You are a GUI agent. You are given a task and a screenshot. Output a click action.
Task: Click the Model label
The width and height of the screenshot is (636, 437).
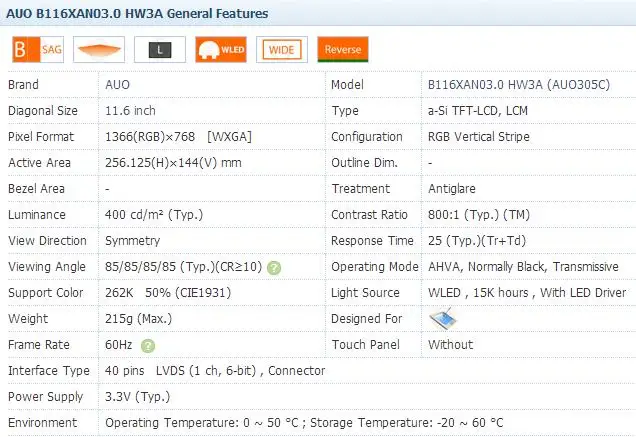point(347,85)
